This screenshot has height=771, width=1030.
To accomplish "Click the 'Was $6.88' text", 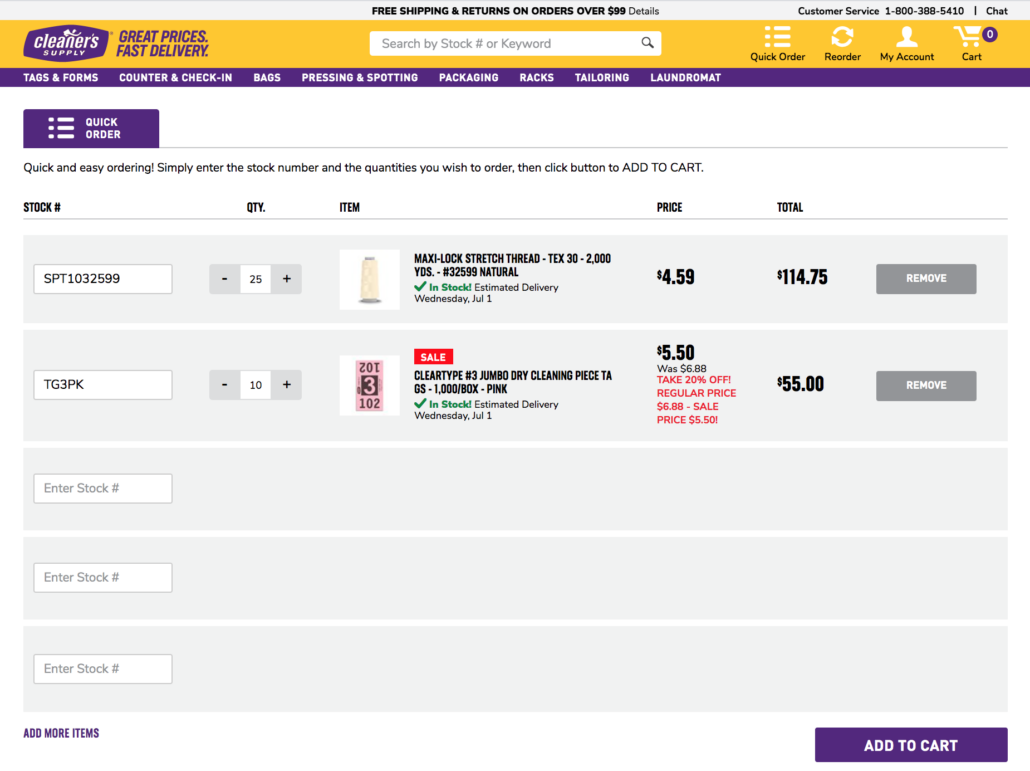I will pos(682,369).
